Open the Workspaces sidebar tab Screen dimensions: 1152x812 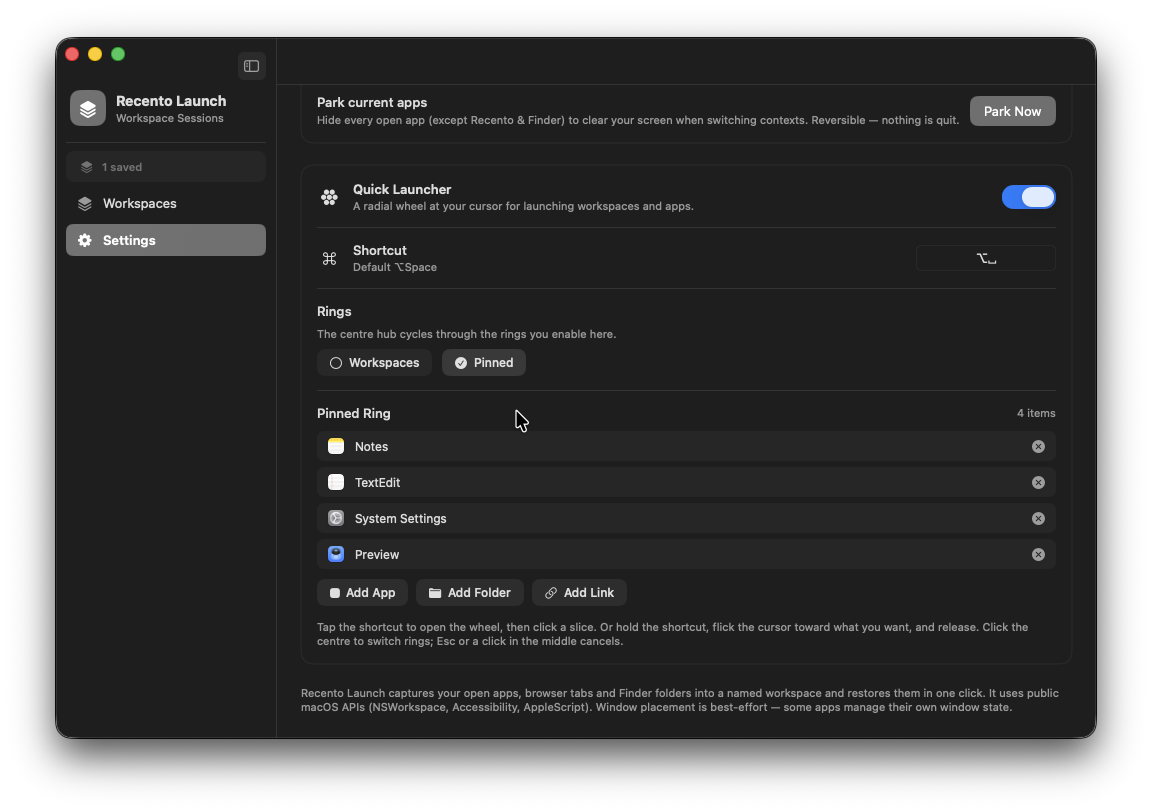166,204
